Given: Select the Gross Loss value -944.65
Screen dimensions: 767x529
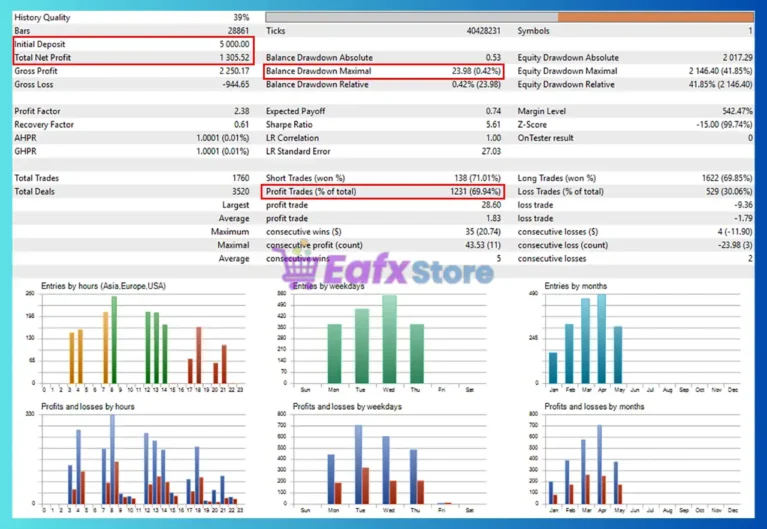Looking at the screenshot, I should pos(236,85).
